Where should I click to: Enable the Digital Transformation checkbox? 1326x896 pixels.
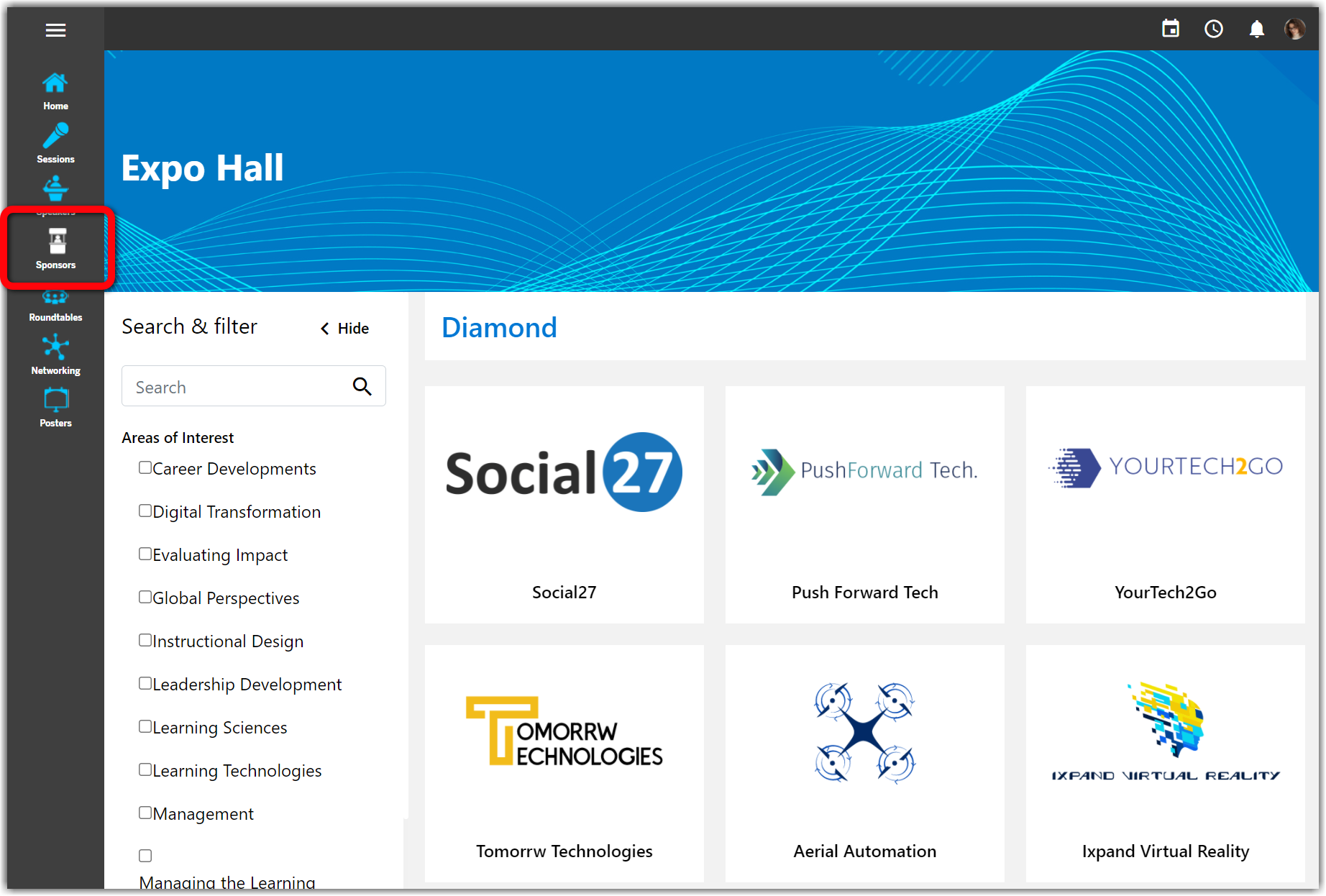coord(145,511)
